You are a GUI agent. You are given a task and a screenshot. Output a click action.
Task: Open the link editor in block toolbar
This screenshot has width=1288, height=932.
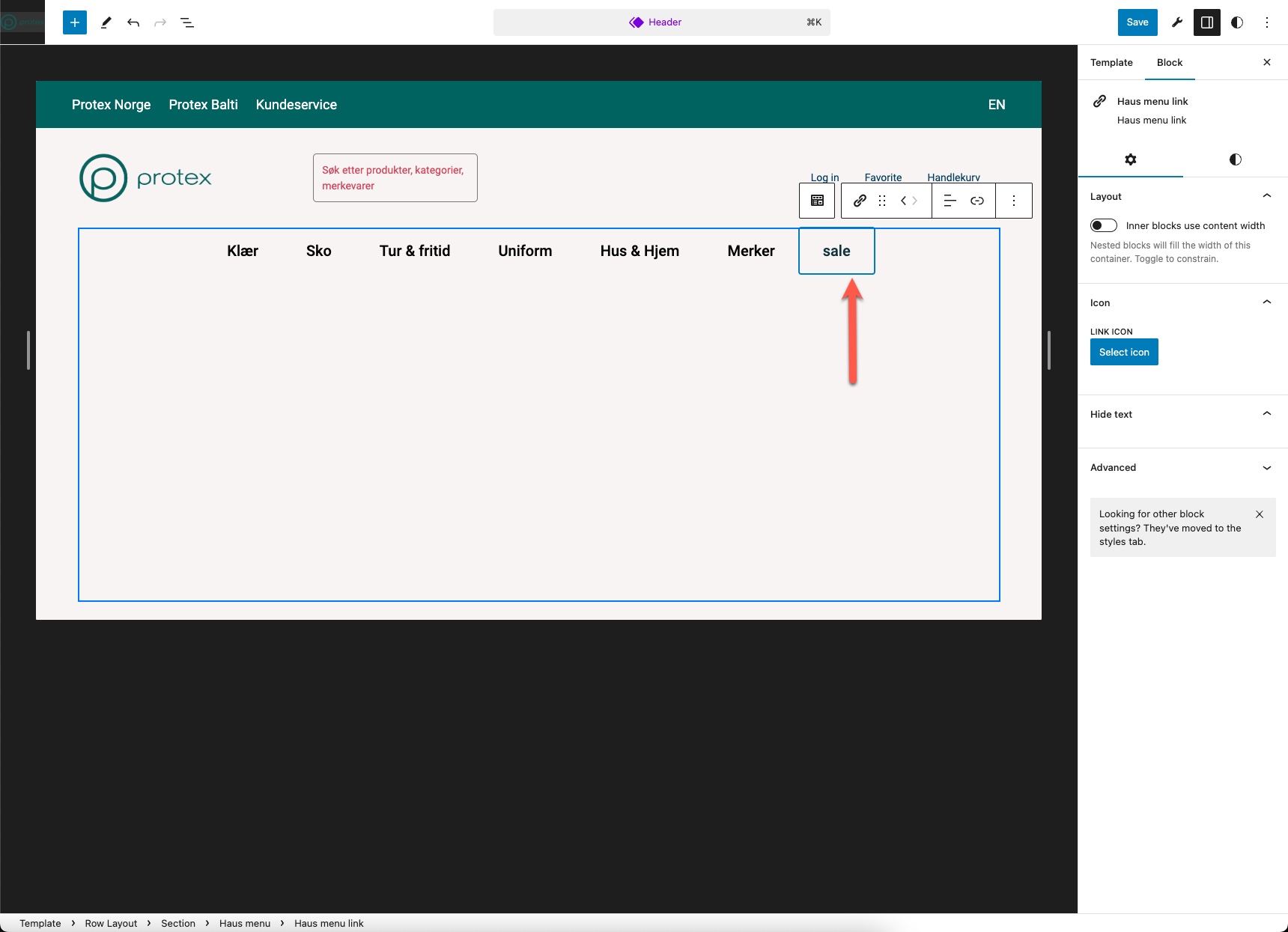coord(977,201)
